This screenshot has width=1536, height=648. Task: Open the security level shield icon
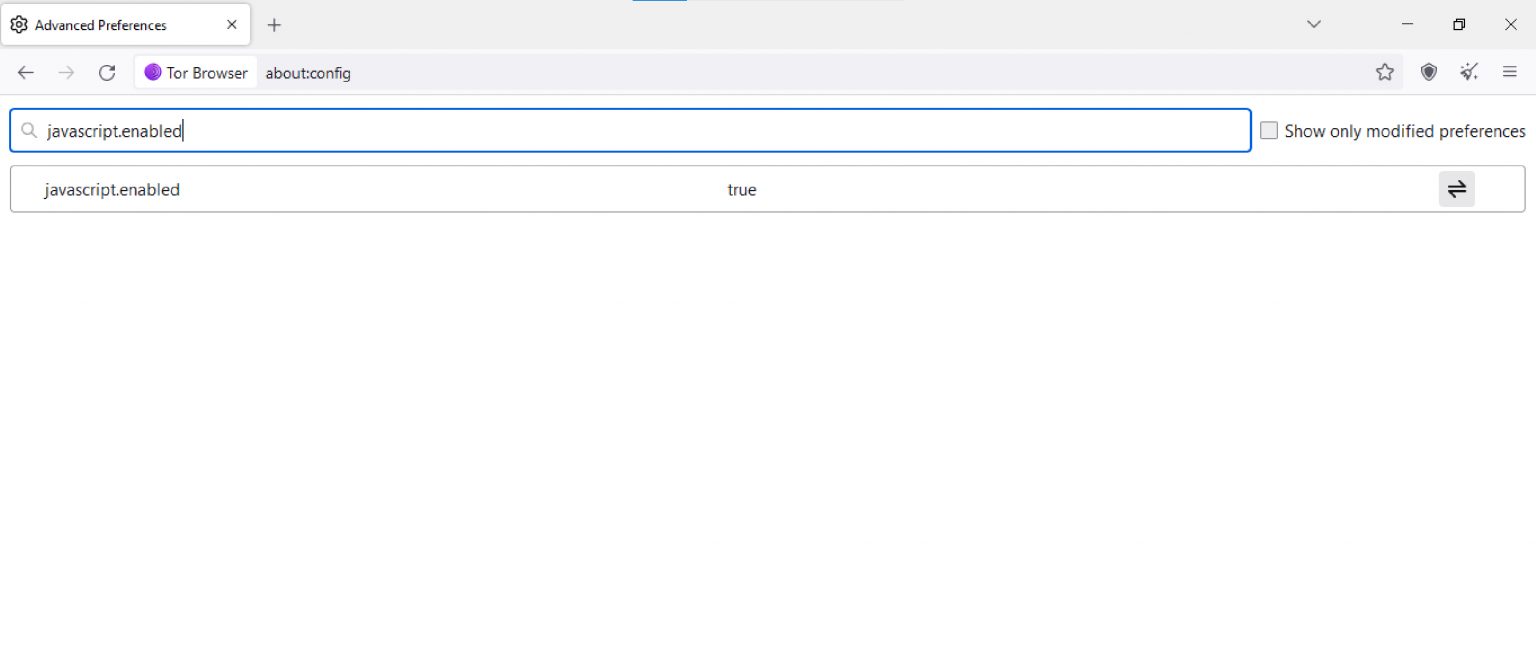tap(1428, 72)
